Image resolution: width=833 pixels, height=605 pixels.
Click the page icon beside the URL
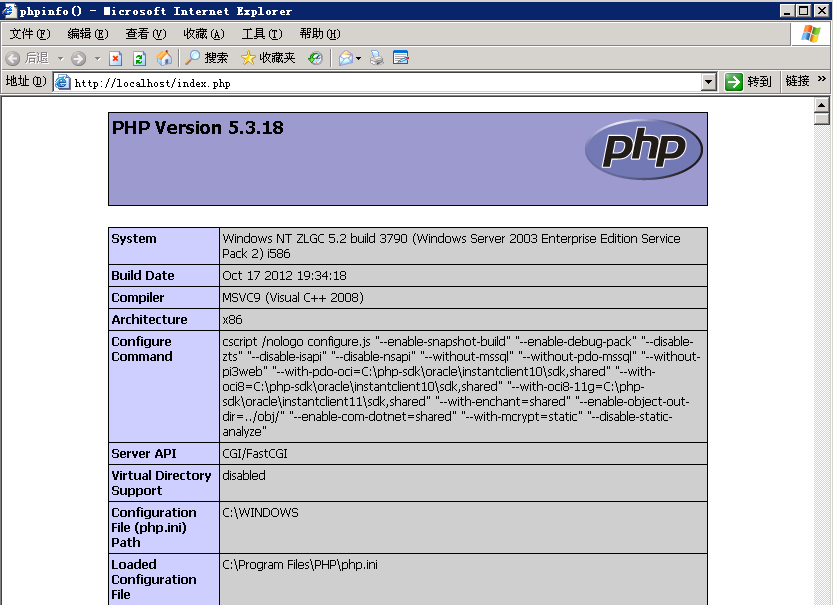click(x=63, y=82)
